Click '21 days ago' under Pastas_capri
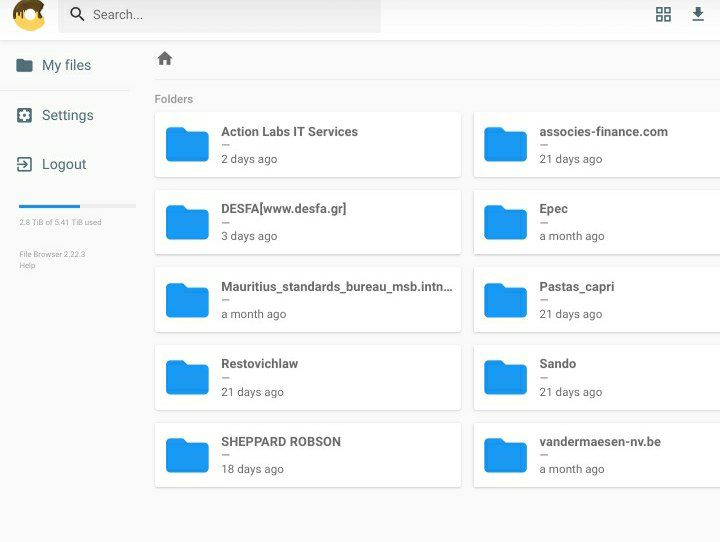 coord(571,314)
